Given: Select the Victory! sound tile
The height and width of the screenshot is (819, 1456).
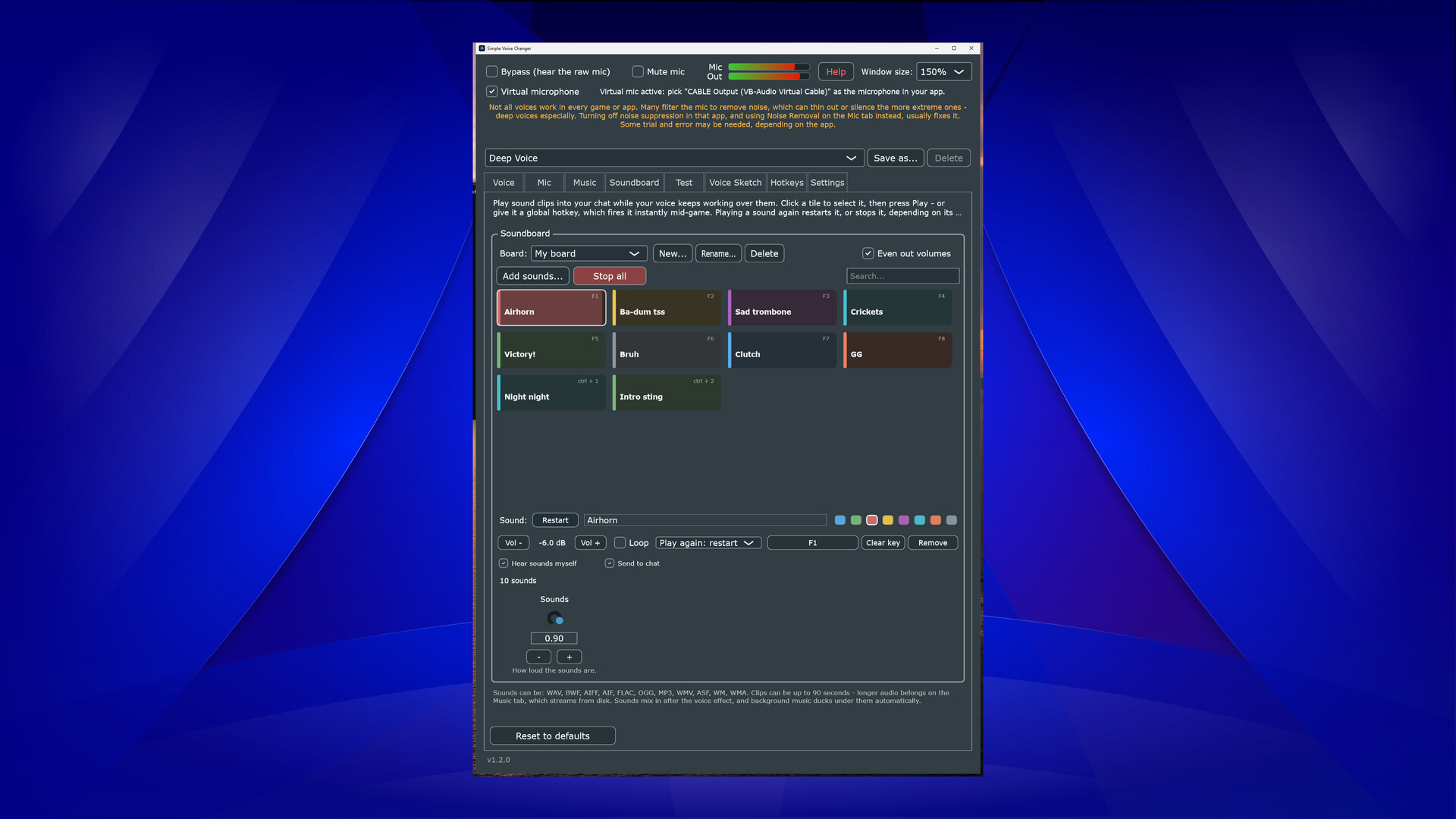Looking at the screenshot, I should point(551,350).
